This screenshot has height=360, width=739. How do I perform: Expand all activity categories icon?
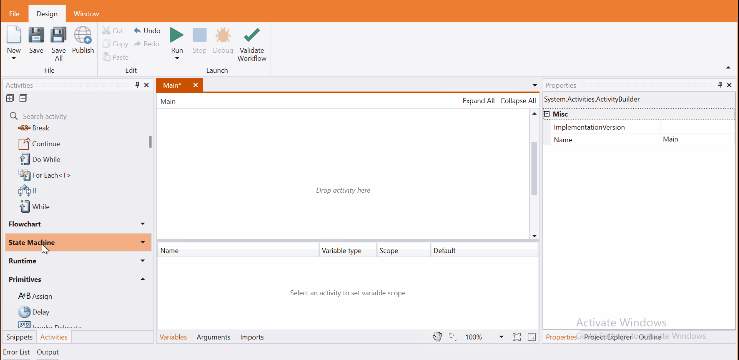point(10,98)
